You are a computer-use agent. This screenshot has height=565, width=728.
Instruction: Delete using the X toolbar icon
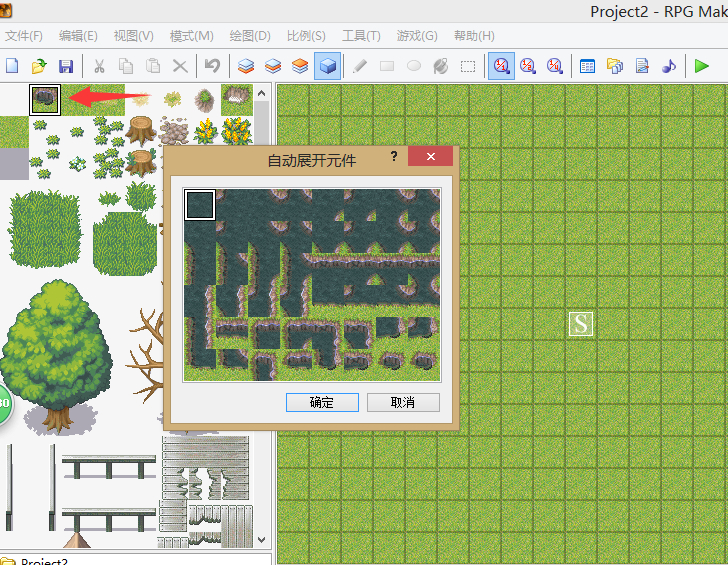click(180, 66)
